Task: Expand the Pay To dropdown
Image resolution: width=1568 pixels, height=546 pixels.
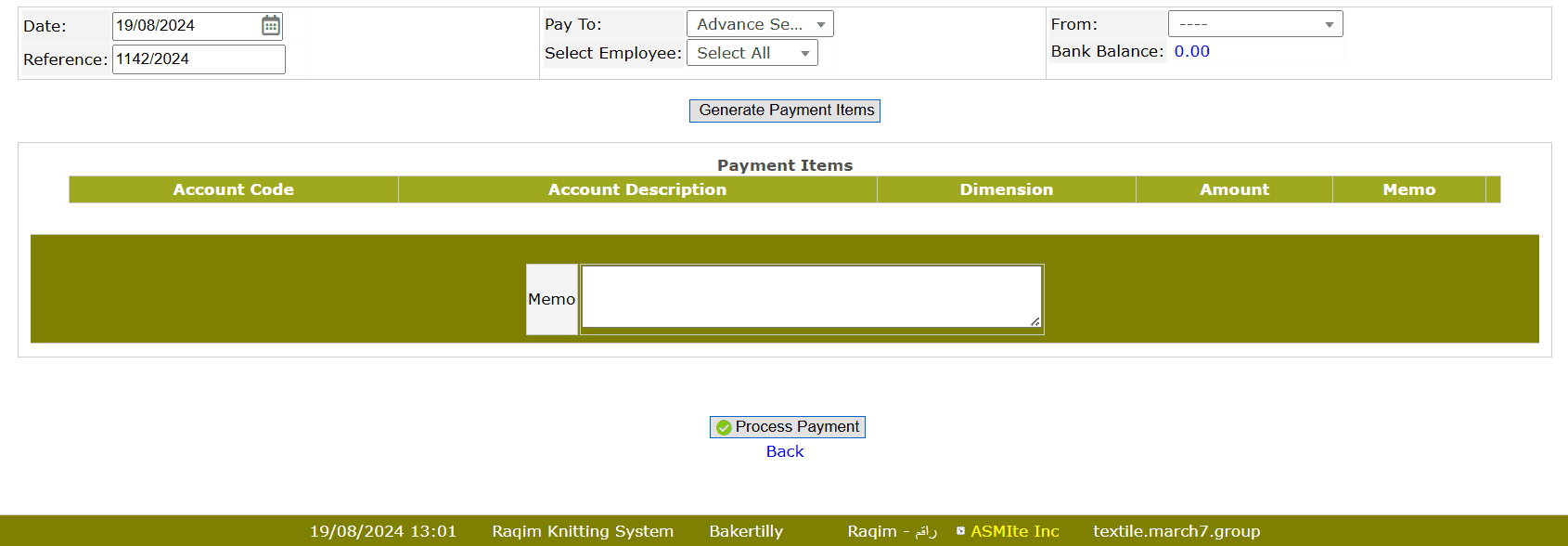Action: (x=760, y=24)
